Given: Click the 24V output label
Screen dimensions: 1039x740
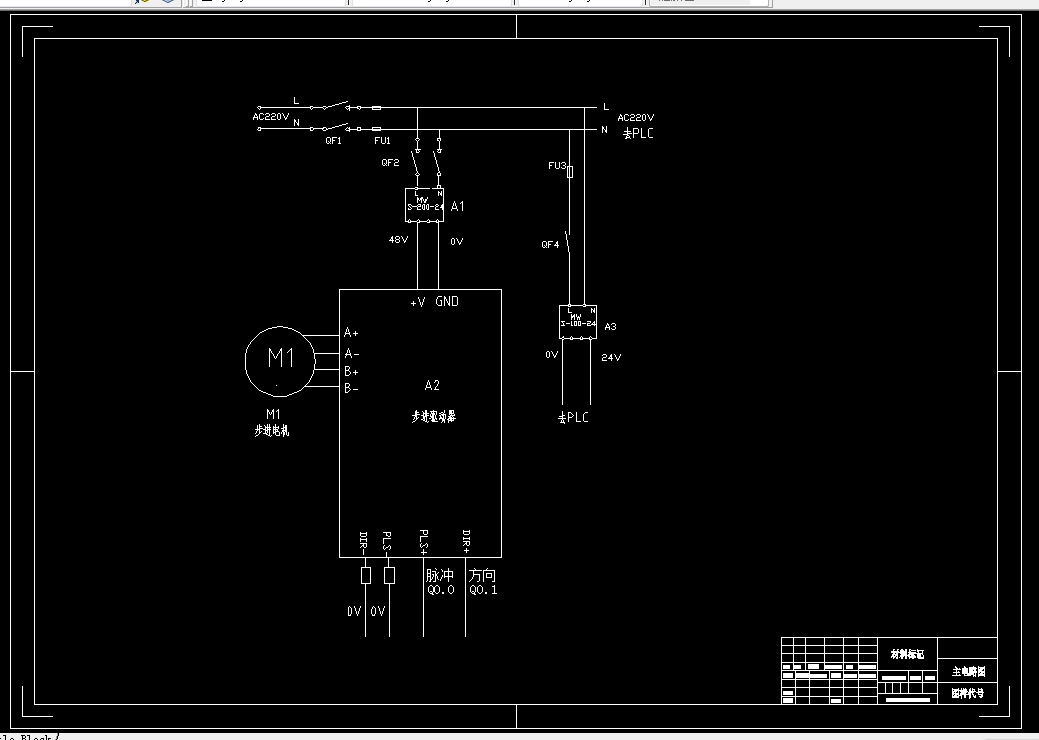Looking at the screenshot, I should (x=611, y=358).
